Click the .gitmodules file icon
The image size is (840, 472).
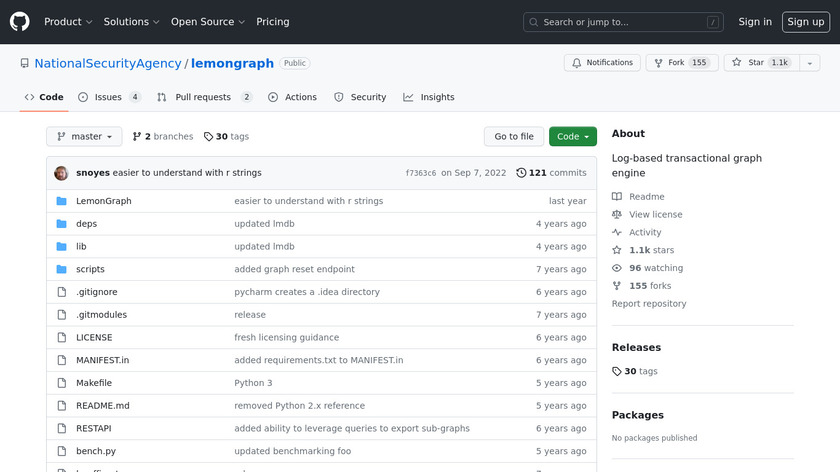[62, 314]
